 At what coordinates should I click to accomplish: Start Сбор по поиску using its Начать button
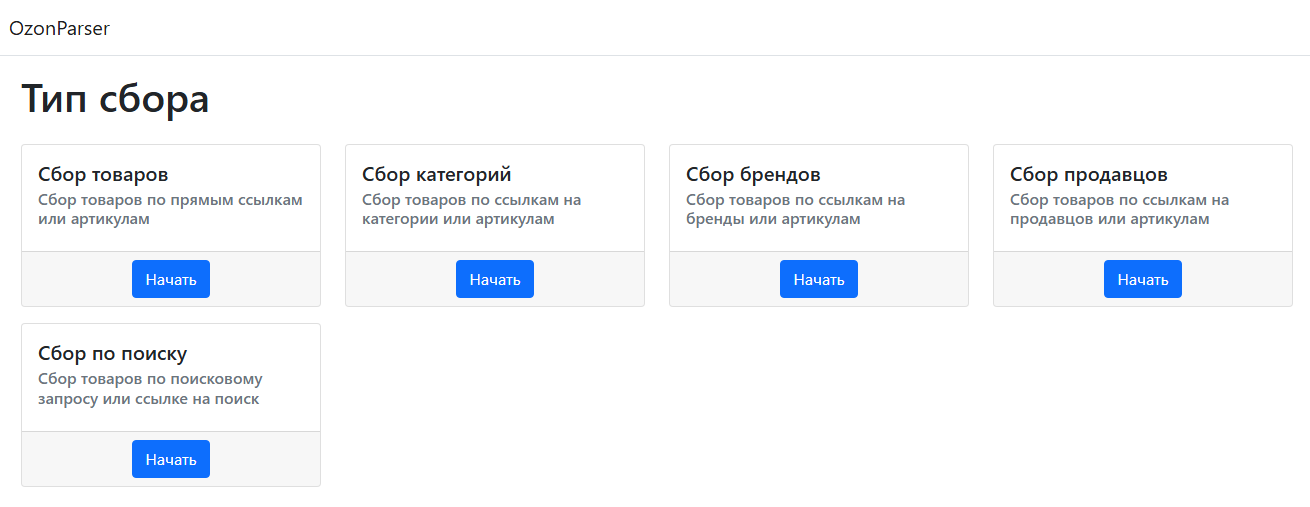pos(171,459)
